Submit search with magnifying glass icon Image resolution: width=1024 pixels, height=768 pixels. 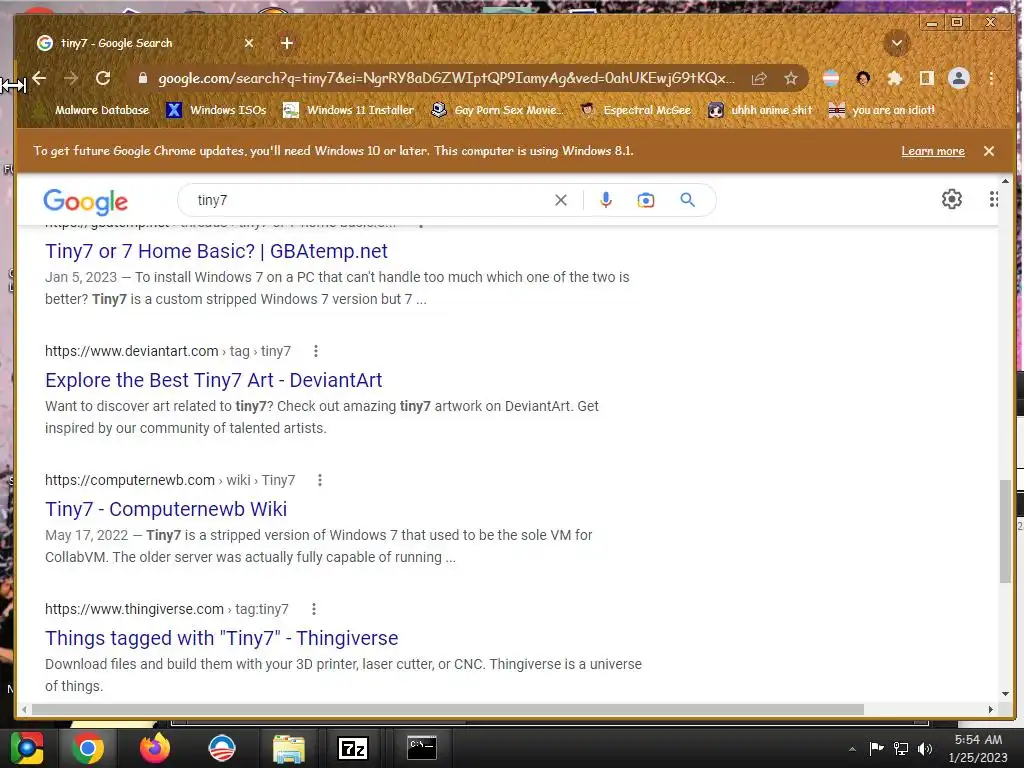click(x=687, y=200)
